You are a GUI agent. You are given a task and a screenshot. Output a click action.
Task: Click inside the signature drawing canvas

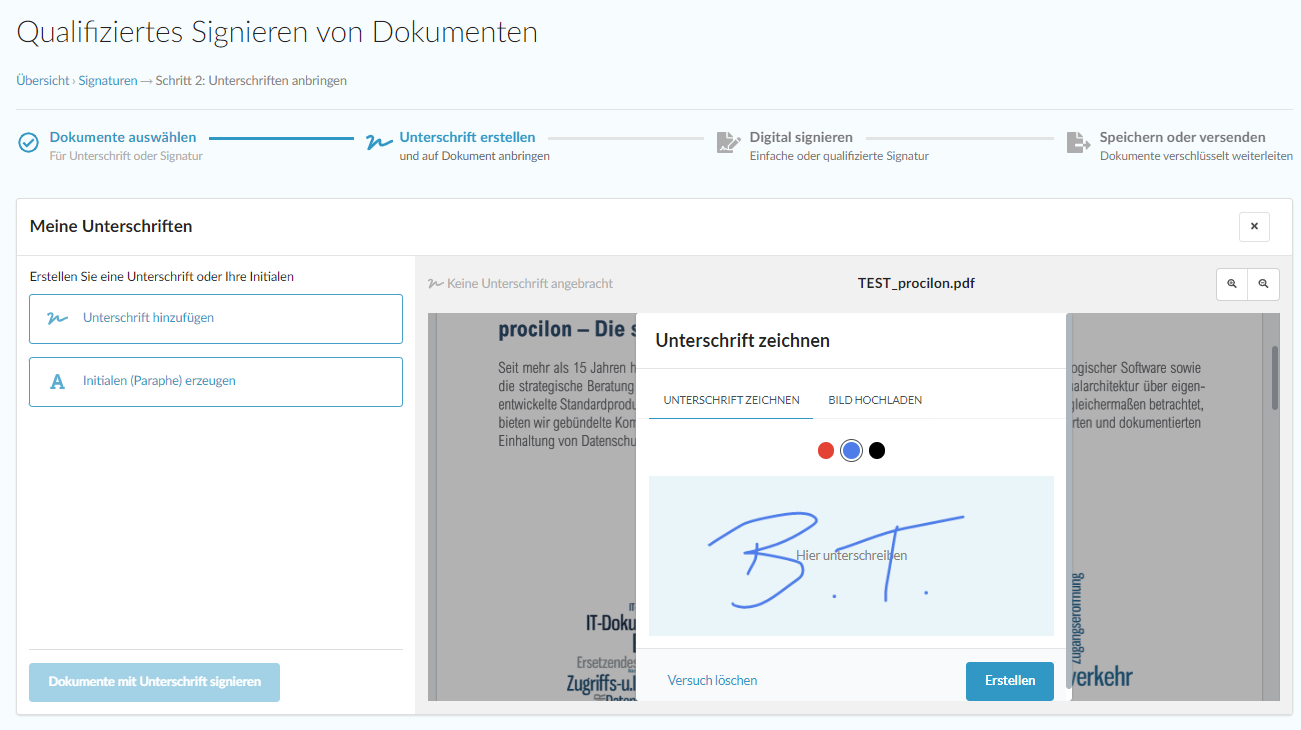tap(851, 556)
